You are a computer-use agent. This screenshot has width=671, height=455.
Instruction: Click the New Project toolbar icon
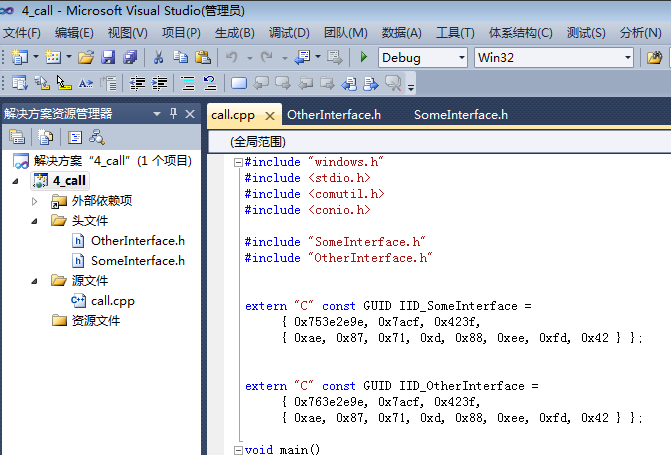(19, 57)
